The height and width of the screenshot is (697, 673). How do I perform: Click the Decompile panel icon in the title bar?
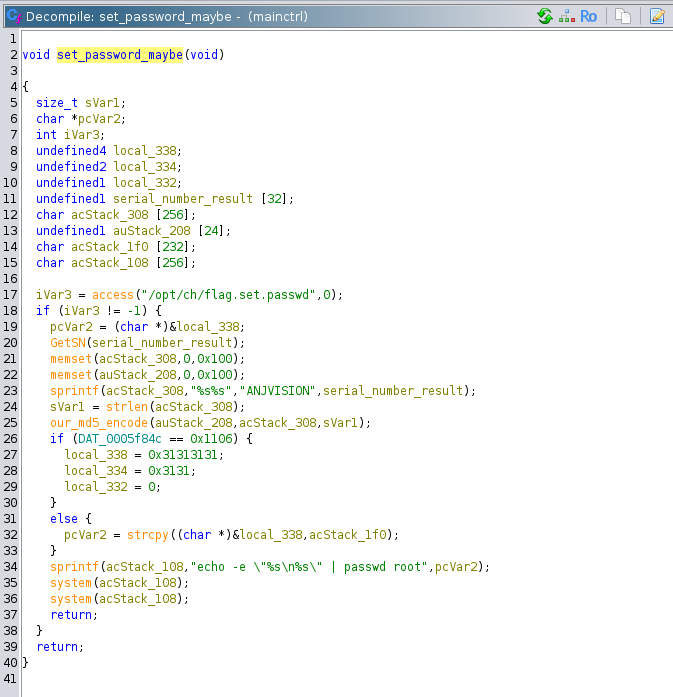pyautogui.click(x=14, y=16)
